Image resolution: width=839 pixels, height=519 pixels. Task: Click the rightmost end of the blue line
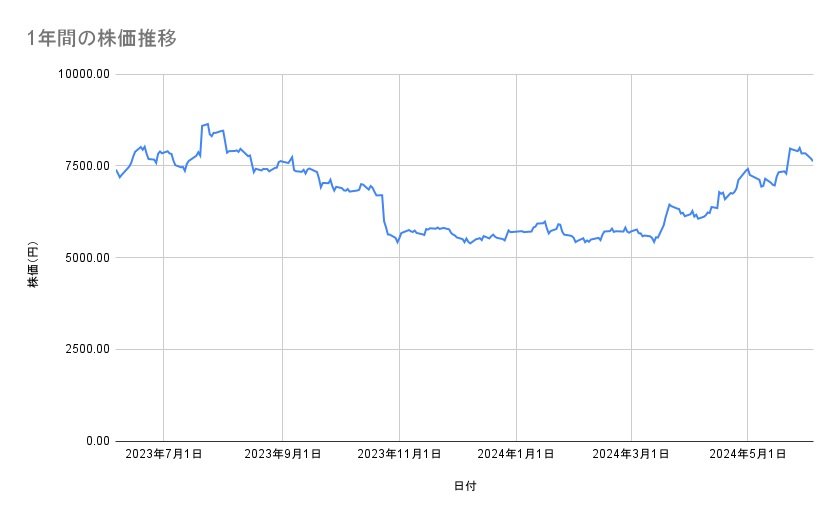[812, 160]
